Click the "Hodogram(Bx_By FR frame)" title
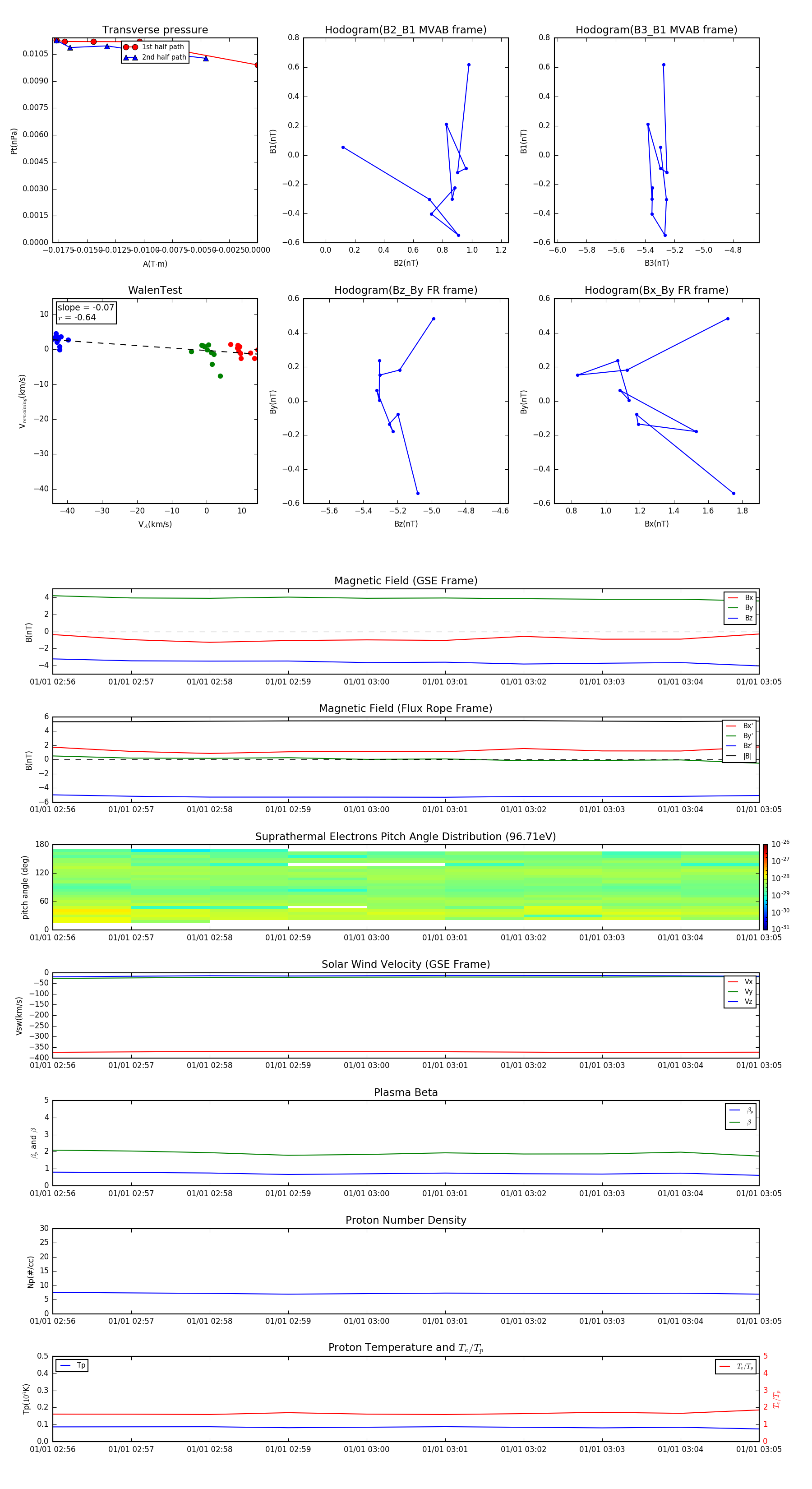This screenshot has width=812, height=1489. tap(656, 290)
